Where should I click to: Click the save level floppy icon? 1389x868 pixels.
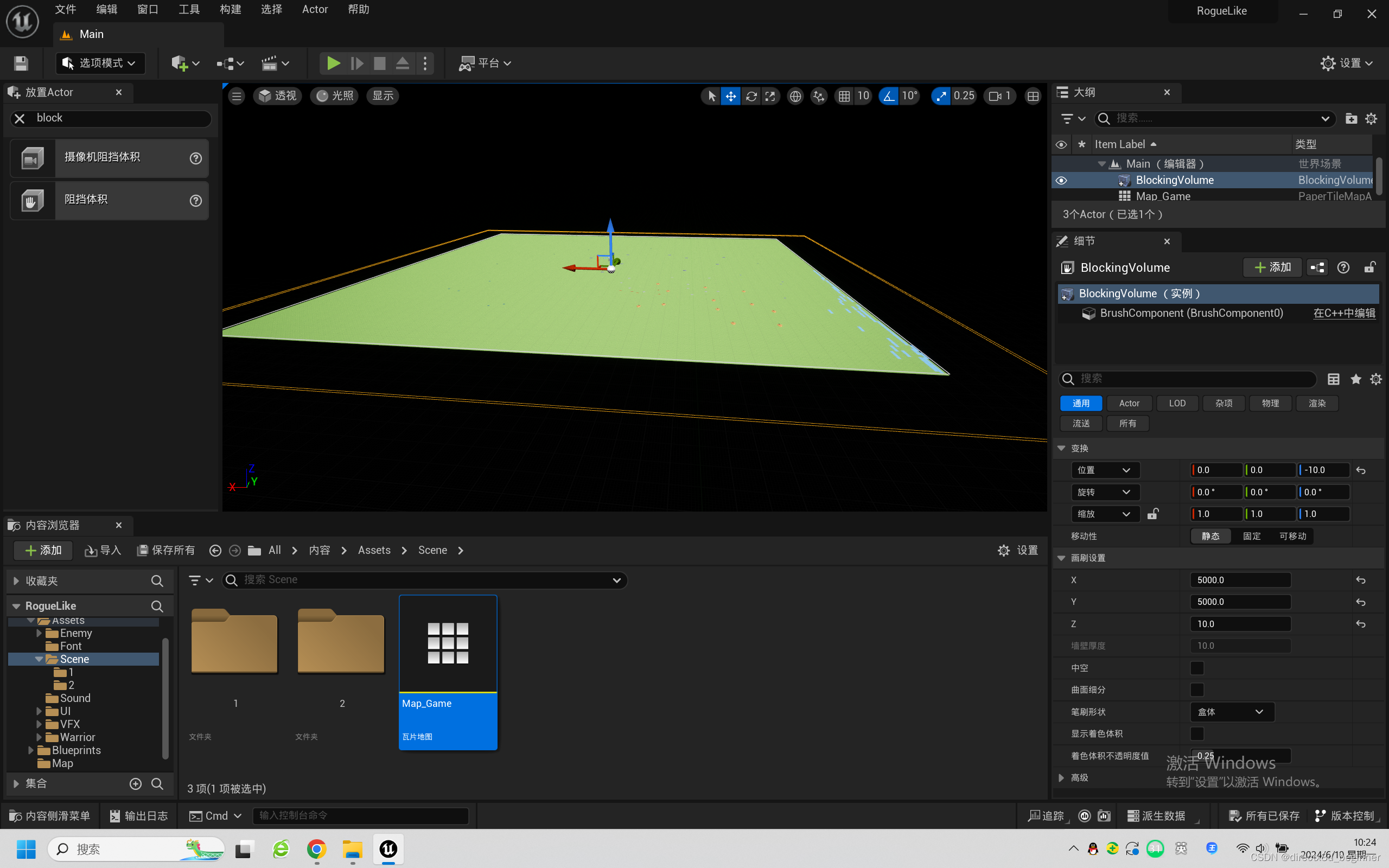21,63
